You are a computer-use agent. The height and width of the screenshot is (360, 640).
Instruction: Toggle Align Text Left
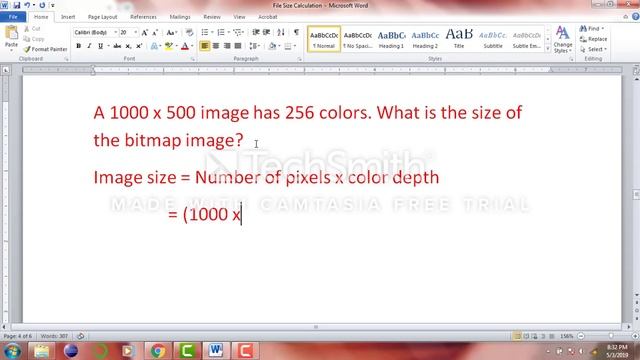204,46
